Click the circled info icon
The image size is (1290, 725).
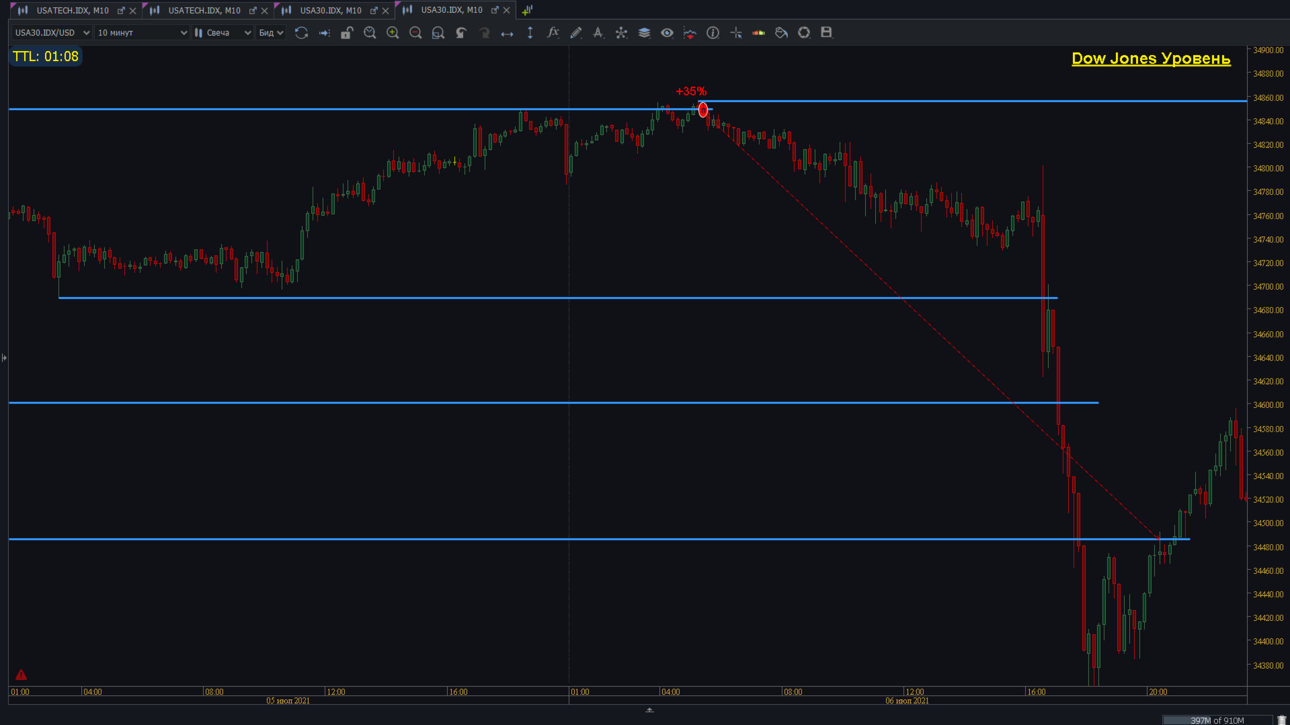713,33
